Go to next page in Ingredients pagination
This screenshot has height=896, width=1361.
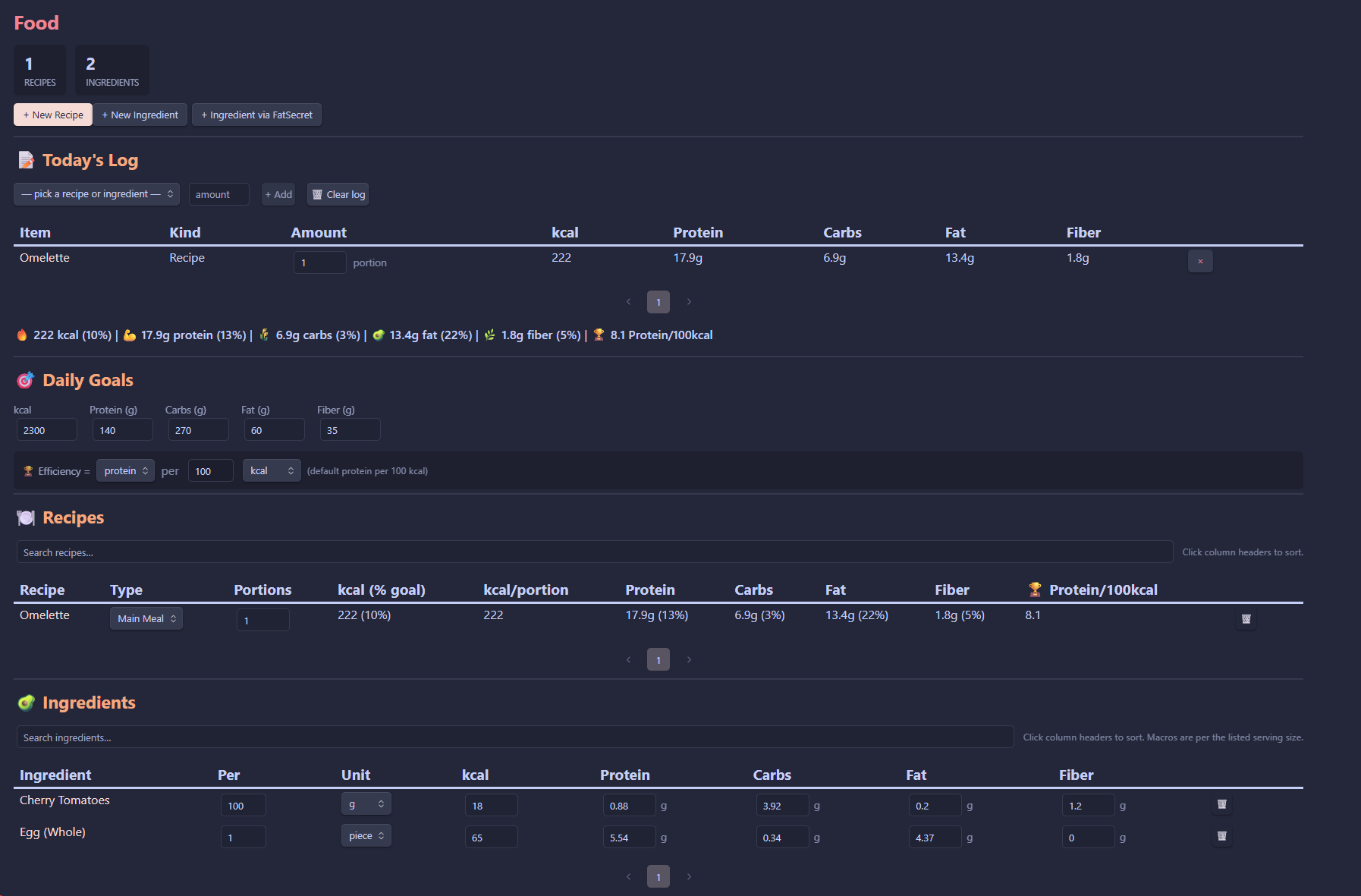[x=689, y=876]
